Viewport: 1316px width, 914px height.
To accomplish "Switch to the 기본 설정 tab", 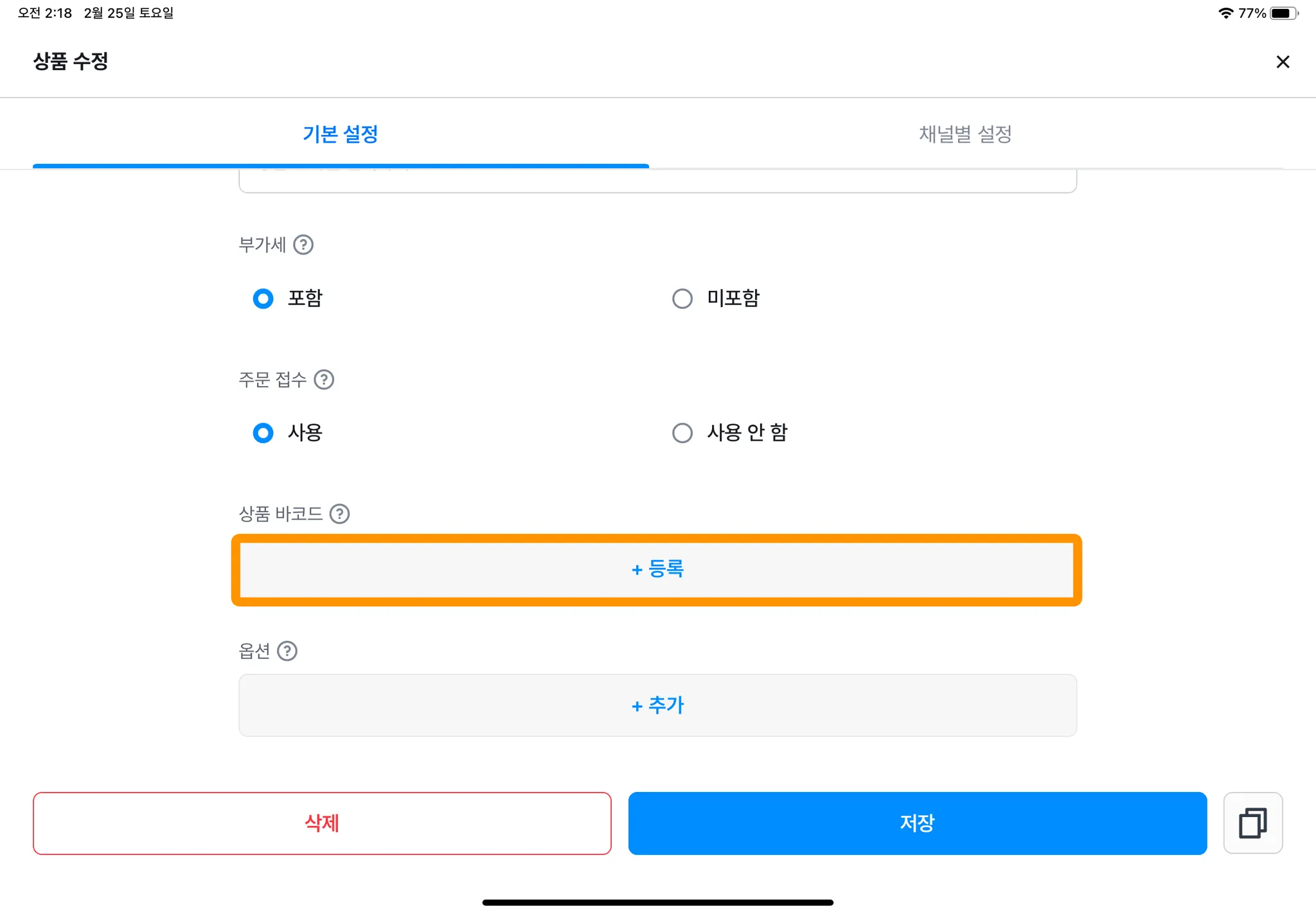I will (341, 134).
